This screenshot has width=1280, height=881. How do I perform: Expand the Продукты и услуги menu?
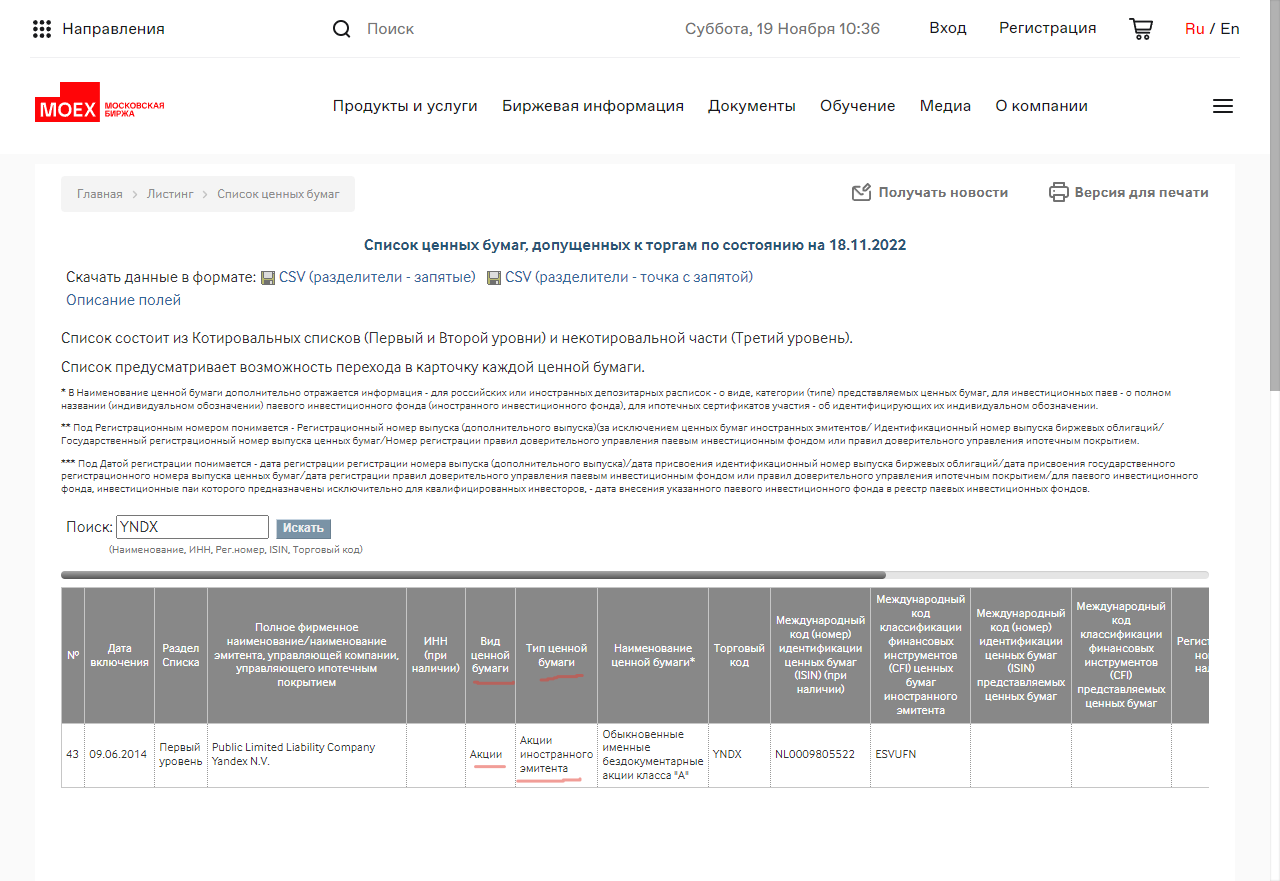pos(405,106)
